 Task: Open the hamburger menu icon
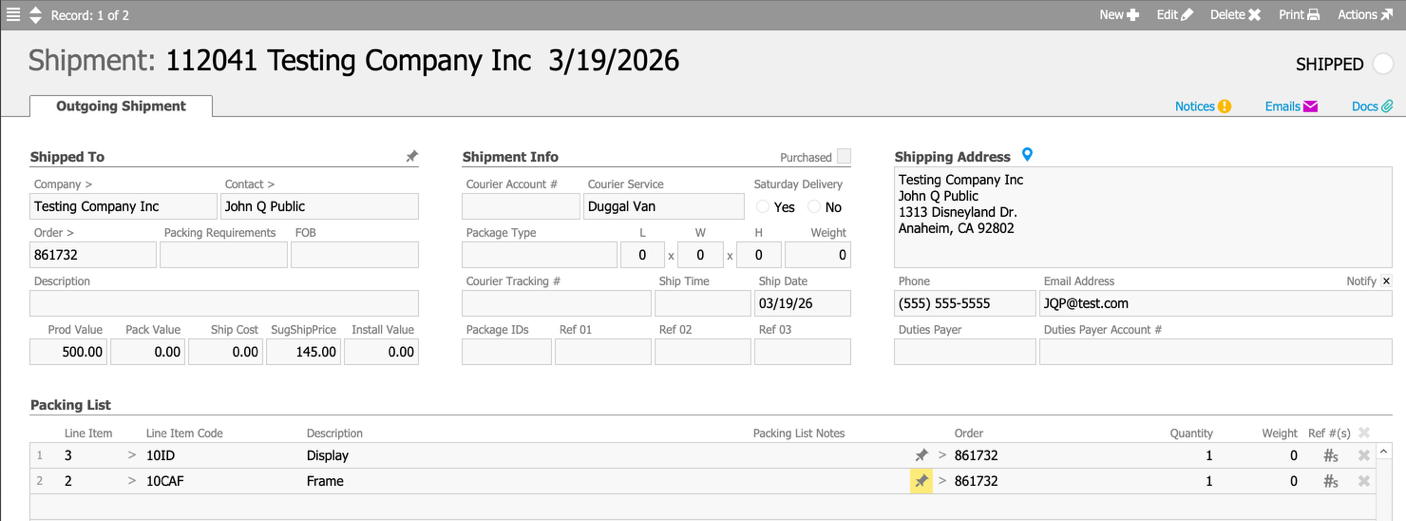point(13,15)
